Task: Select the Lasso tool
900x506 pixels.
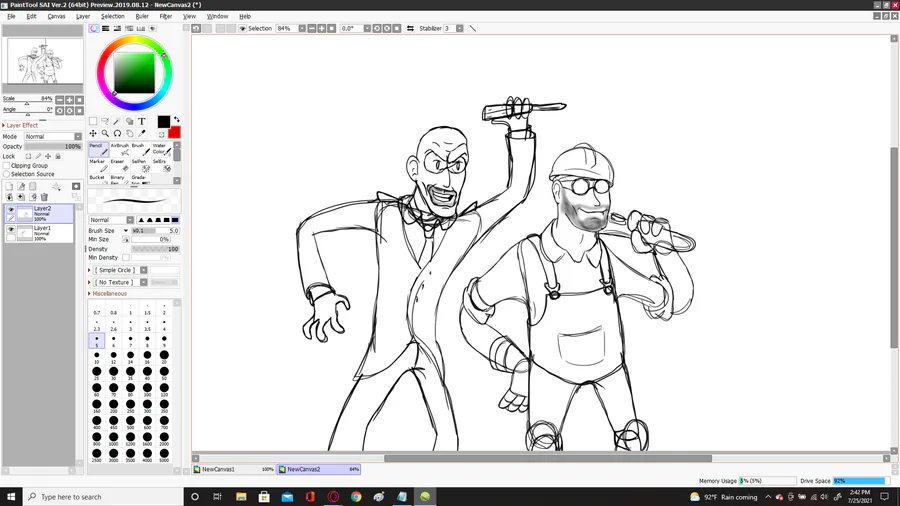Action: 105,121
